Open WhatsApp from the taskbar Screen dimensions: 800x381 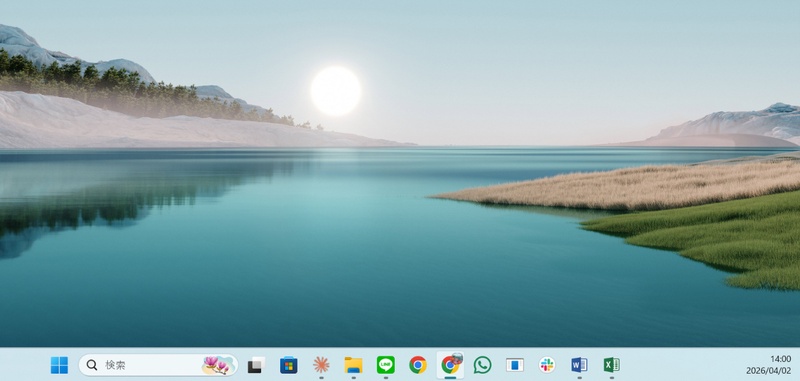(482, 365)
